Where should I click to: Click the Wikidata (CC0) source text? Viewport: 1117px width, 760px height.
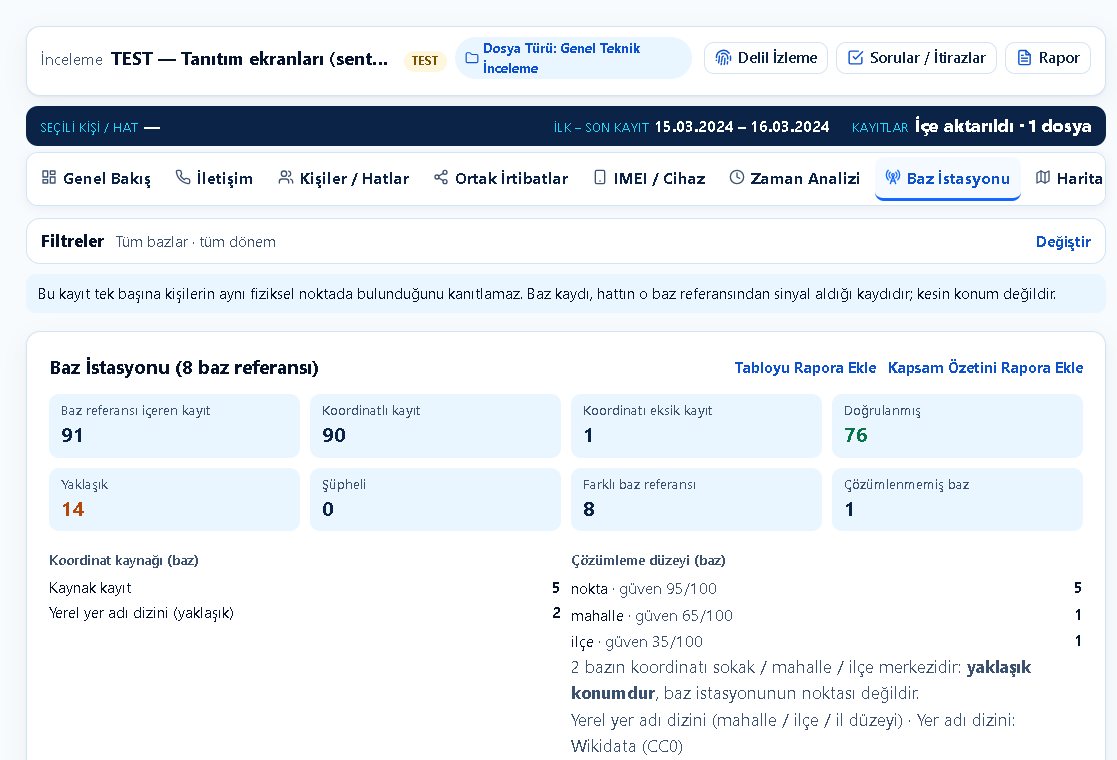click(627, 746)
